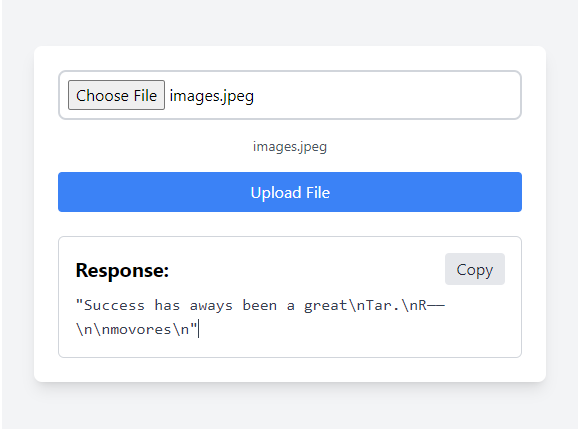Click the empty area inside the file input box
The width and height of the screenshot is (587, 429).
click(386, 95)
